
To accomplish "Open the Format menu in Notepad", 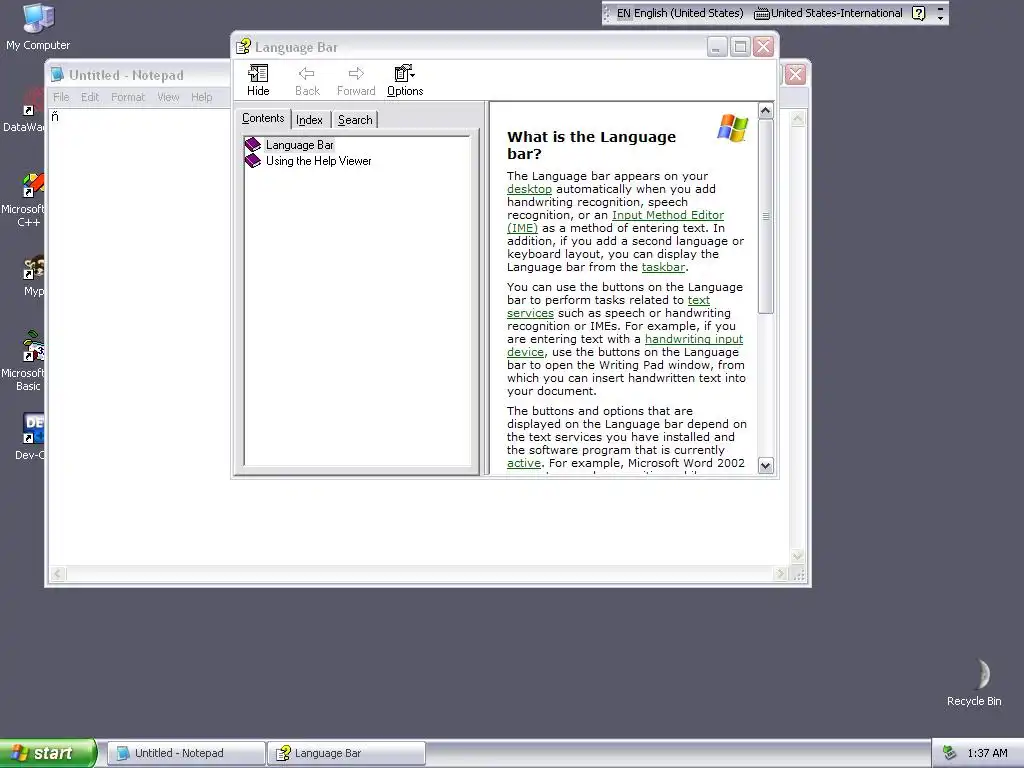I will tap(128, 97).
